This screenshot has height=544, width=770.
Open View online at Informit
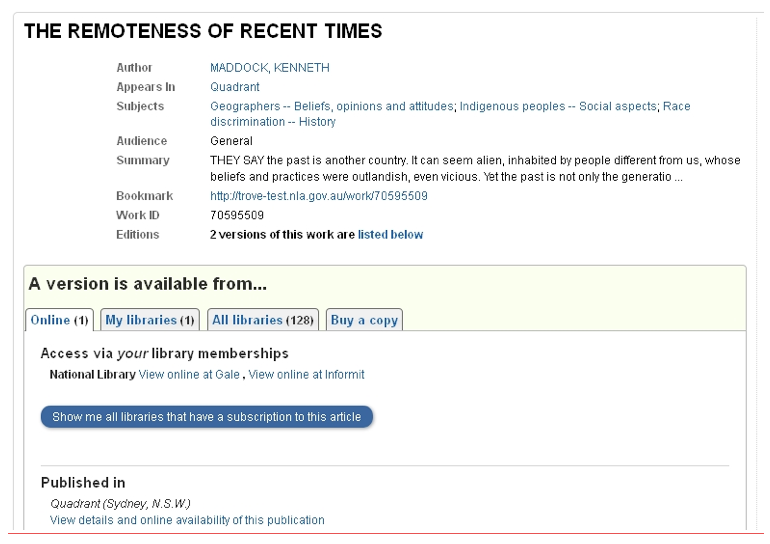point(306,375)
